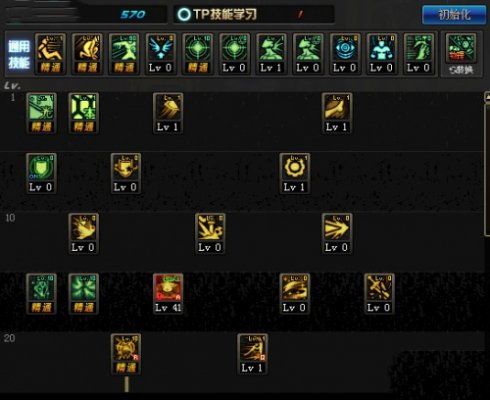This screenshot has width=490, height=400.
Task: Click the 初始化 reset button
Action: point(454,15)
